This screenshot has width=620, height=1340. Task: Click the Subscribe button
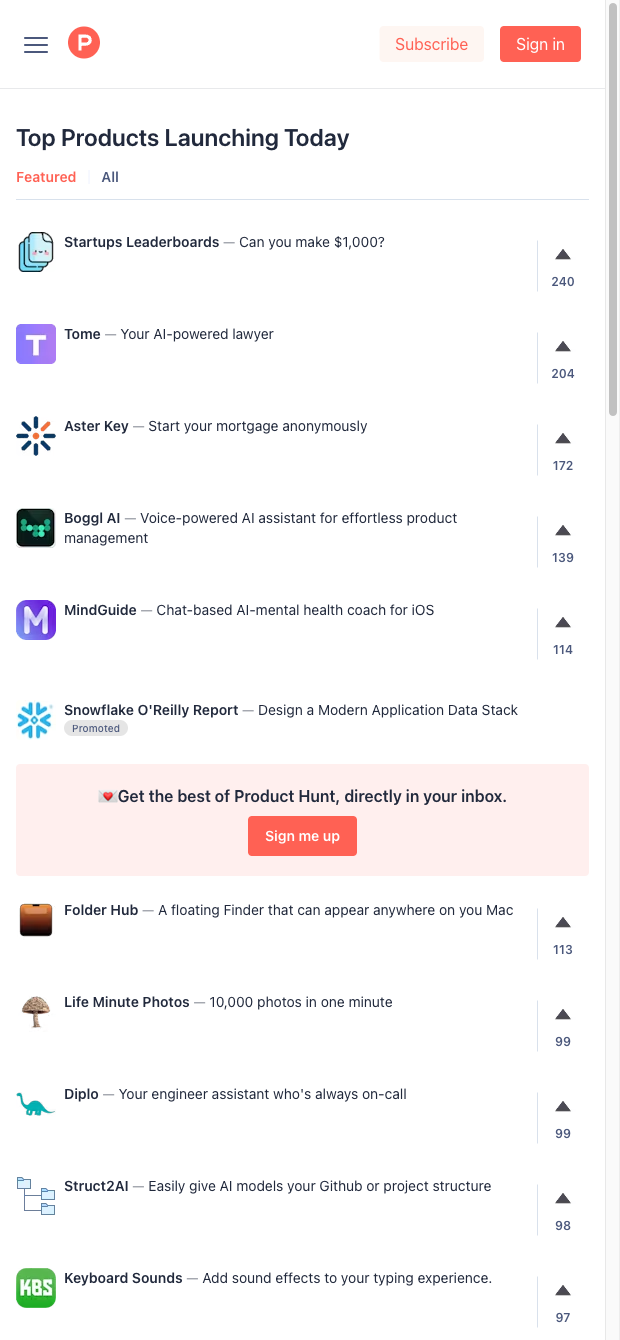pyautogui.click(x=431, y=44)
